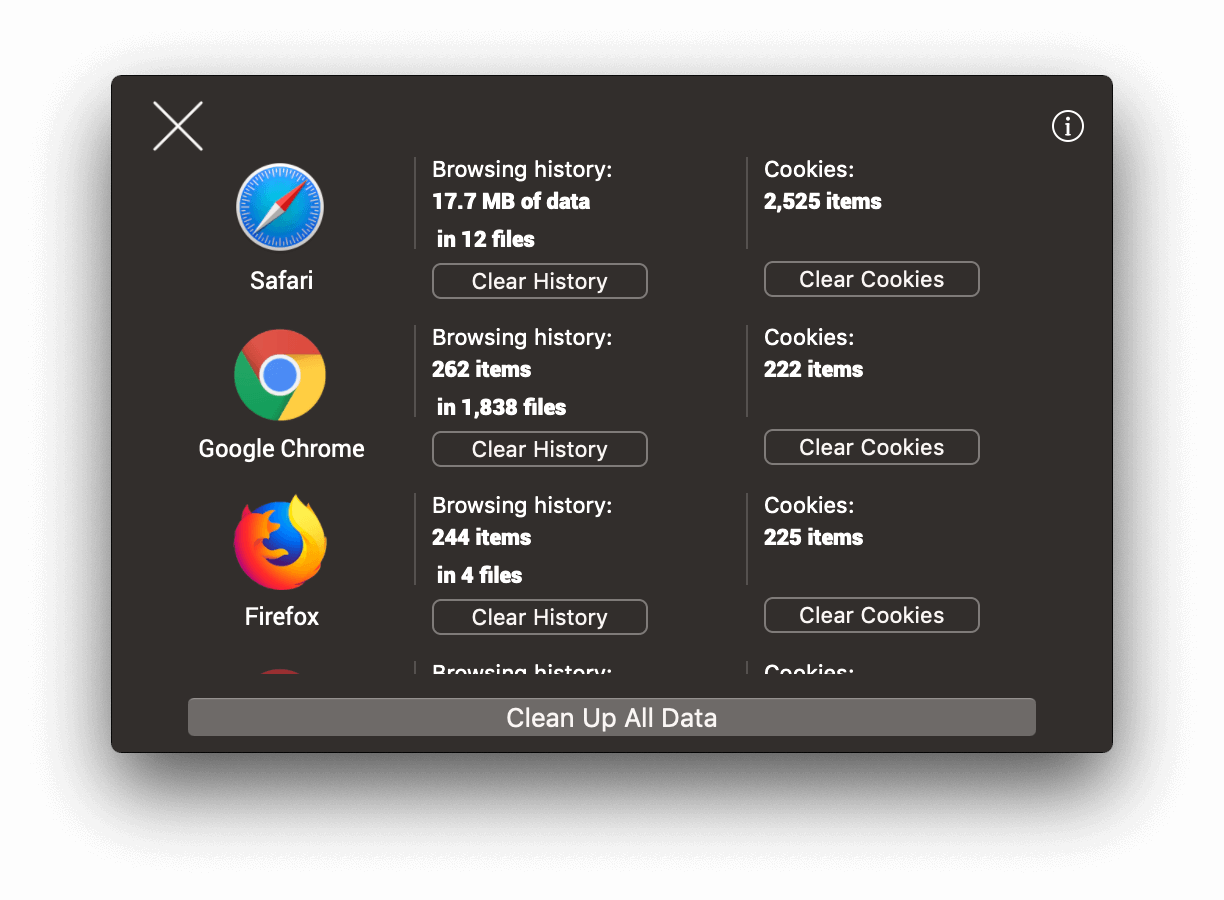Image resolution: width=1224 pixels, height=900 pixels.
Task: Clear Cookies for Firefox
Action: (x=872, y=615)
